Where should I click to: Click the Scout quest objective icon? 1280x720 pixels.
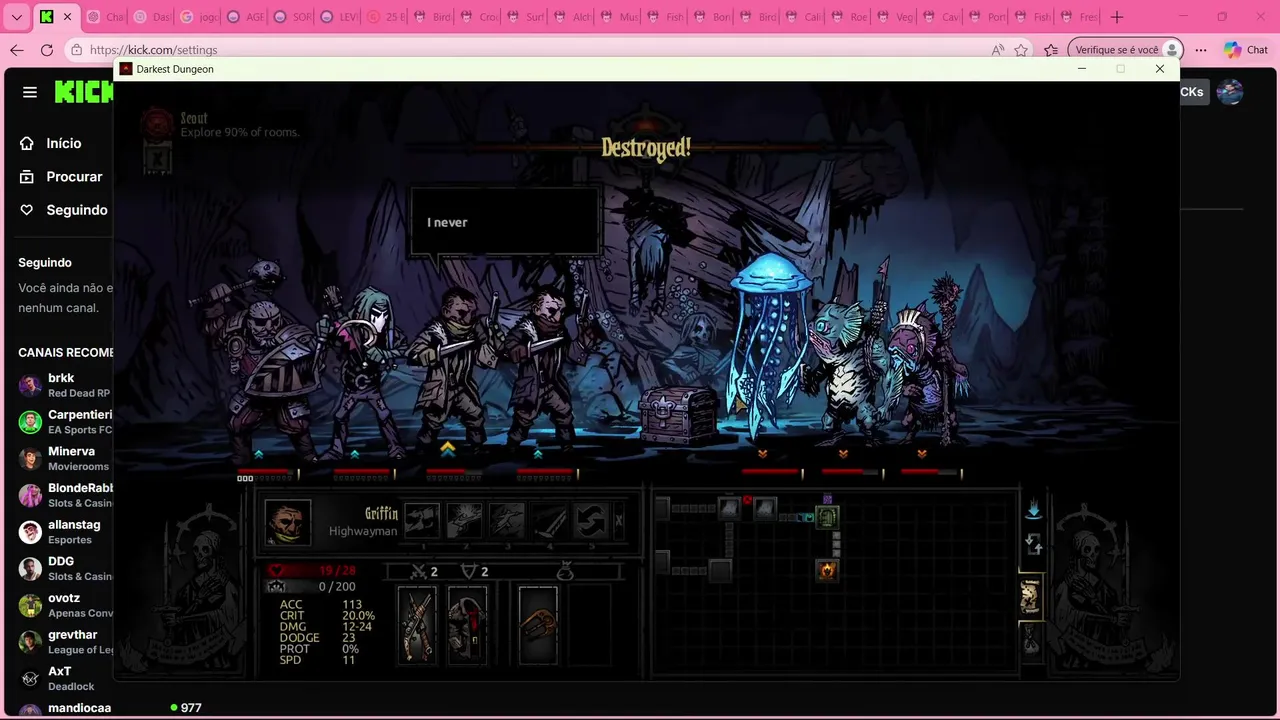click(x=157, y=124)
